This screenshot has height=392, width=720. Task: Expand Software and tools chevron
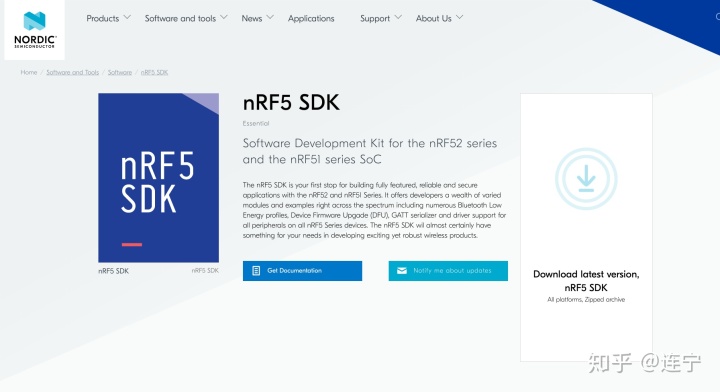pyautogui.click(x=224, y=17)
